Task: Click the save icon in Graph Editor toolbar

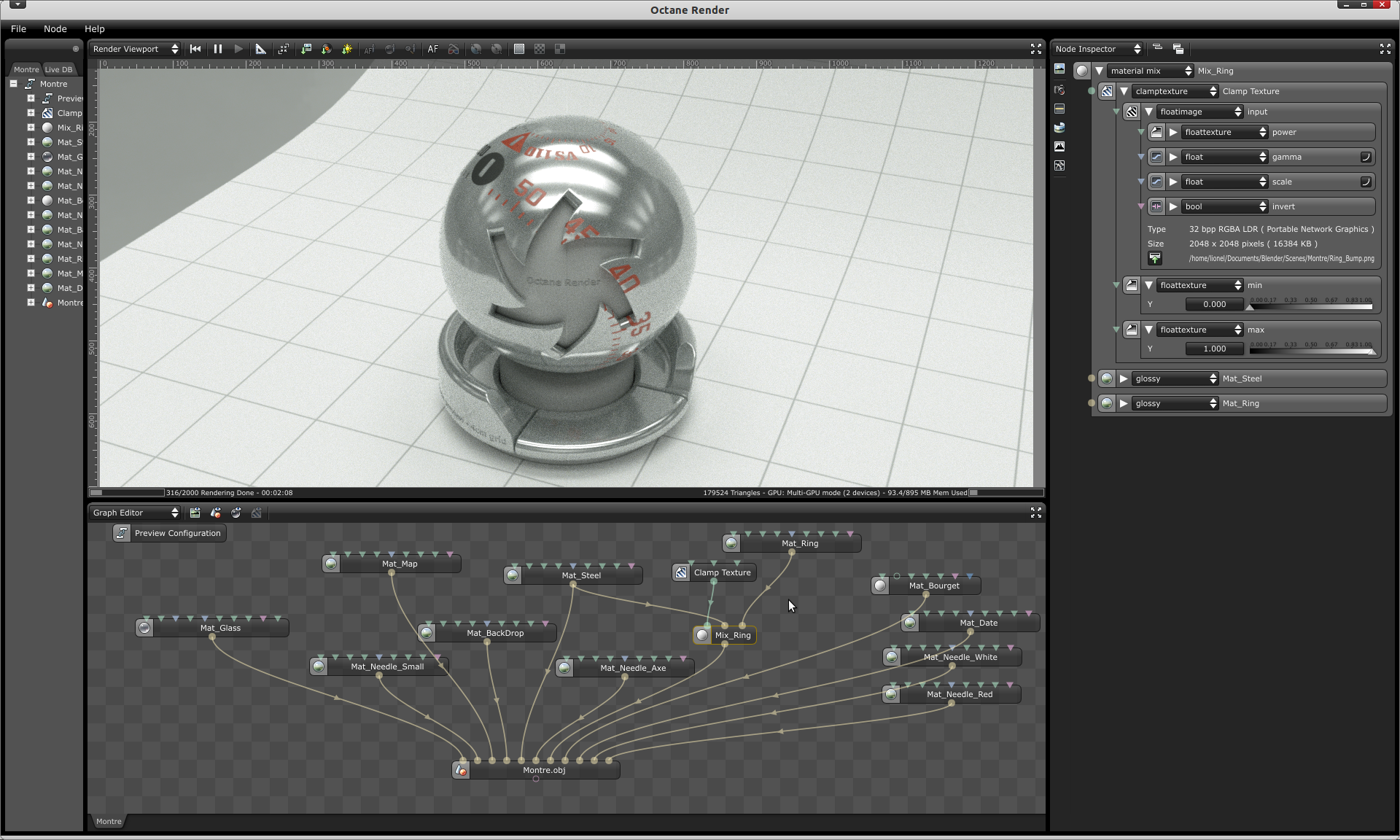Action: click(195, 513)
